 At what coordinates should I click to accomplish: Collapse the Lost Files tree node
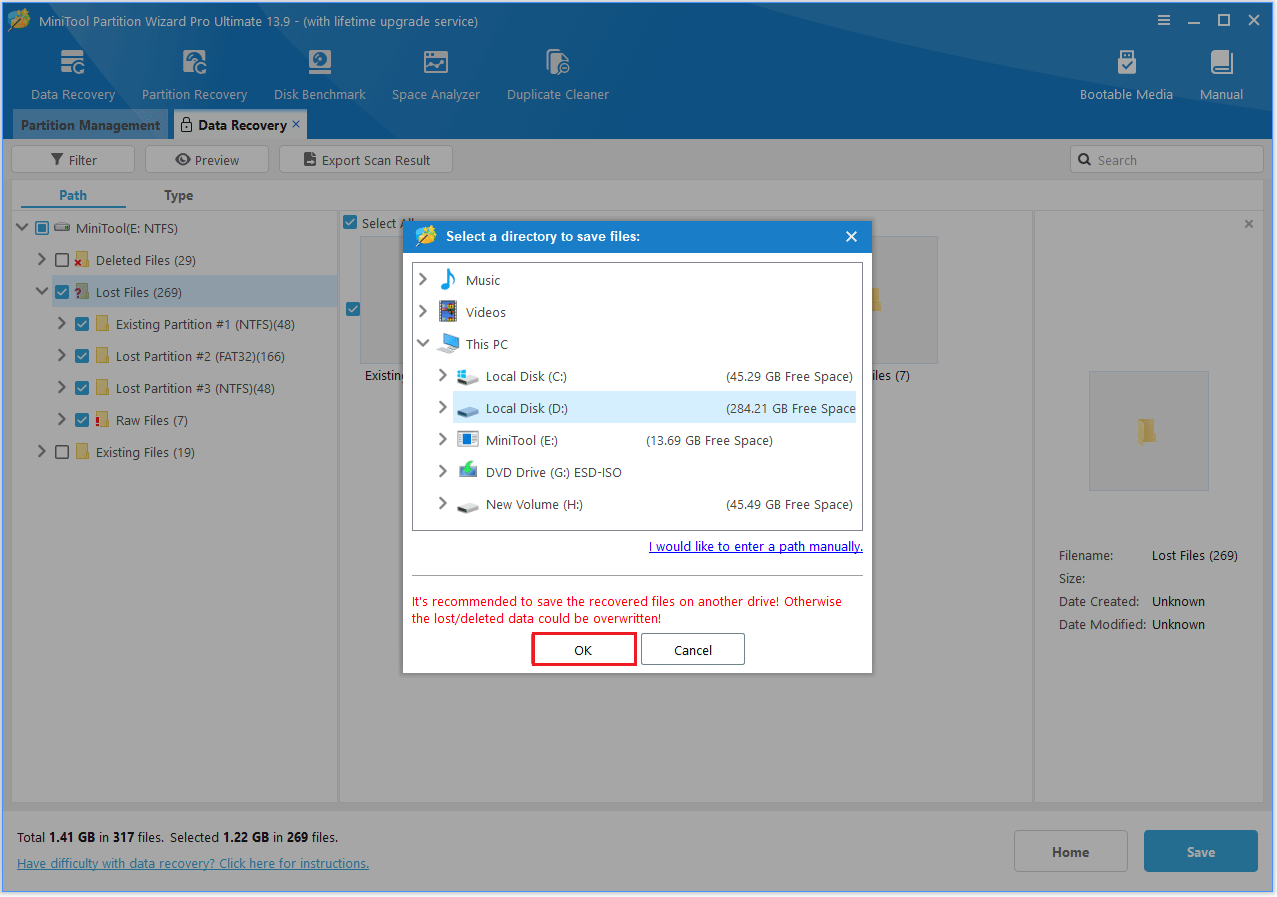pos(42,292)
